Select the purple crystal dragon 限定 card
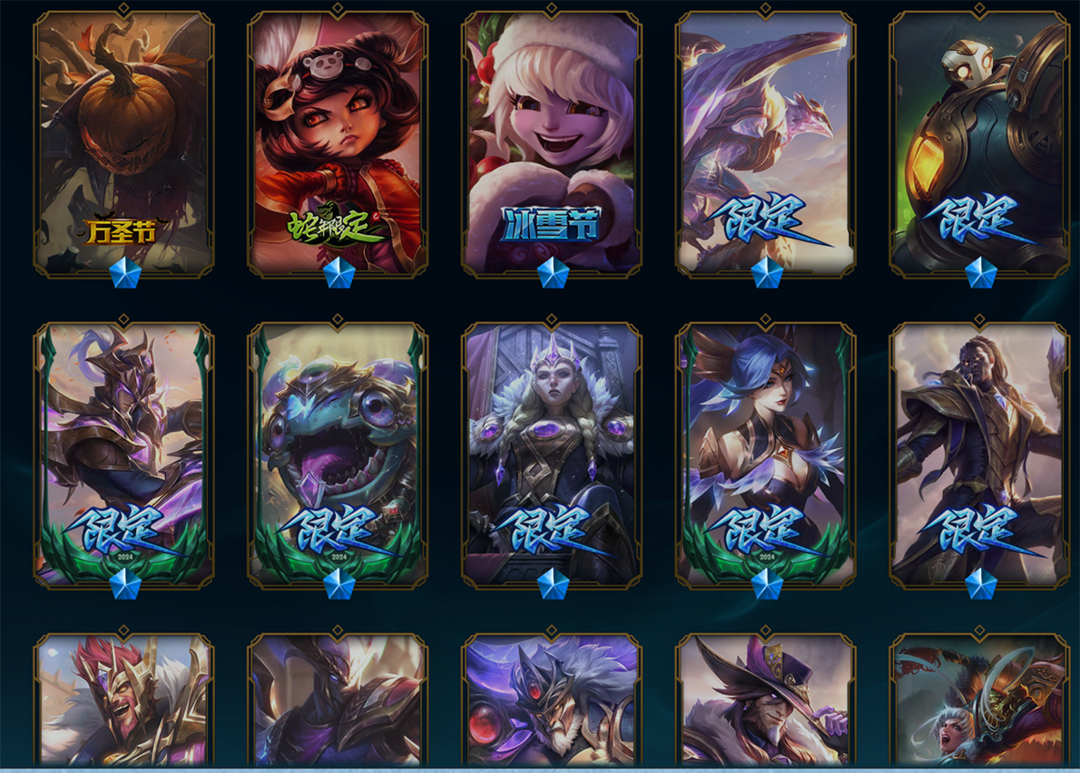The width and height of the screenshot is (1080, 773). (765, 143)
